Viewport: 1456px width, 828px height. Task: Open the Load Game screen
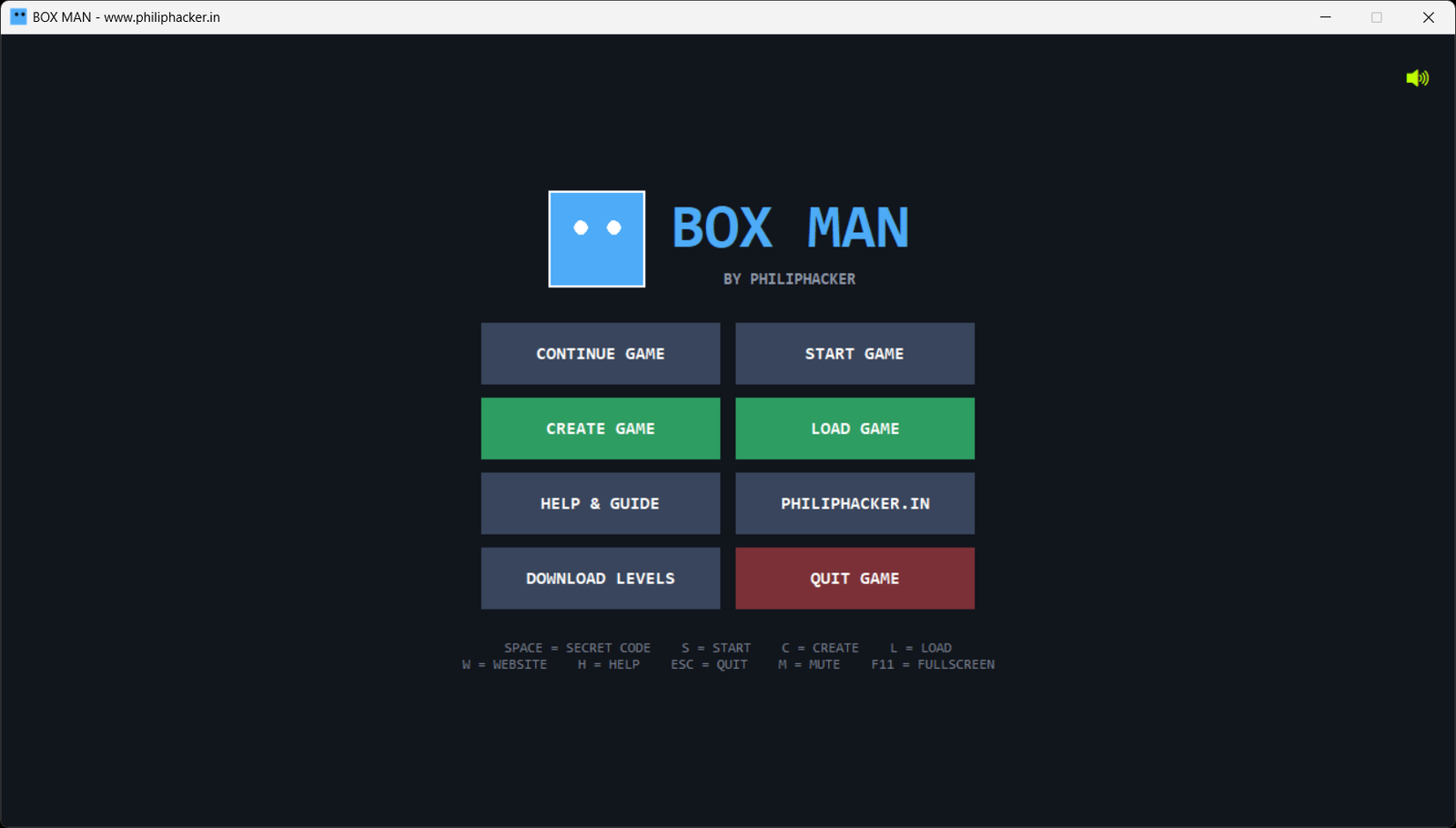click(854, 429)
